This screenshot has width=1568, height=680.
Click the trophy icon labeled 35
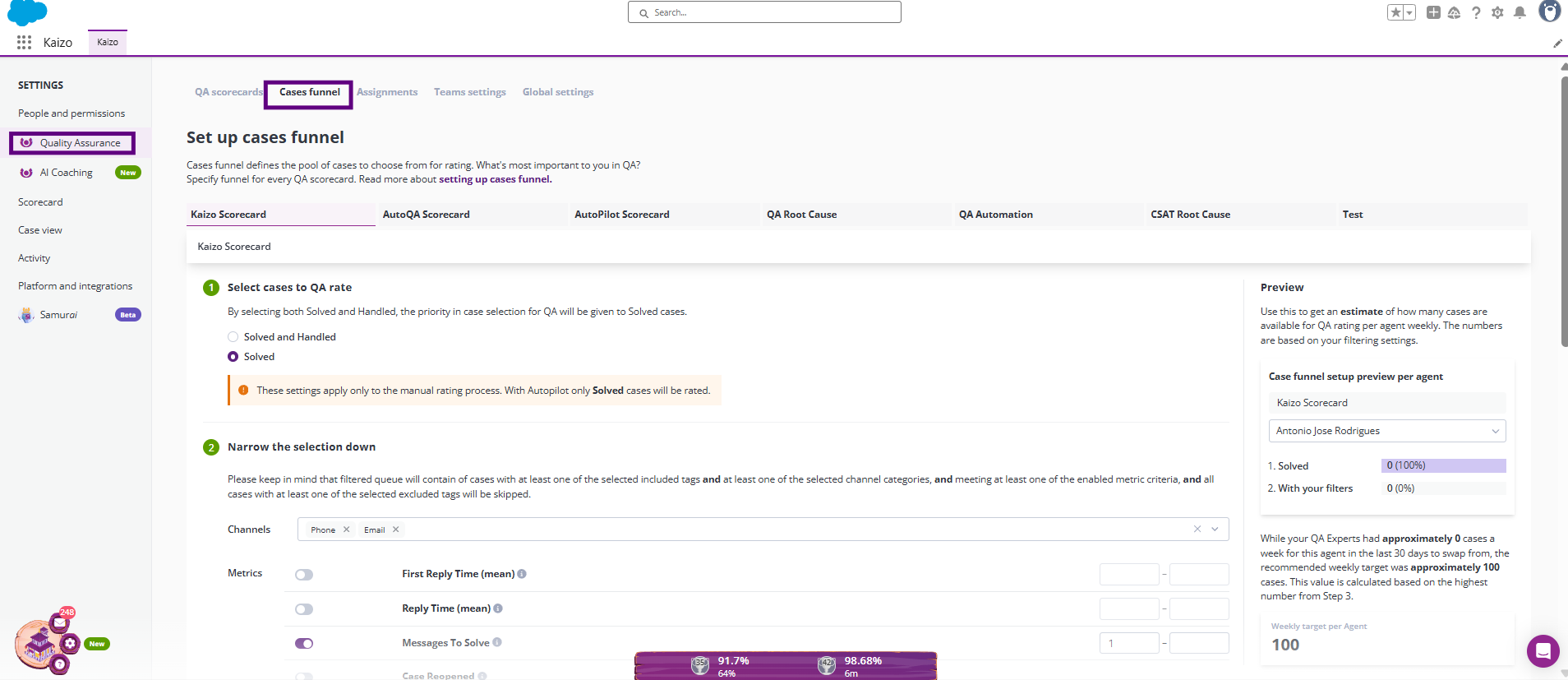(699, 665)
